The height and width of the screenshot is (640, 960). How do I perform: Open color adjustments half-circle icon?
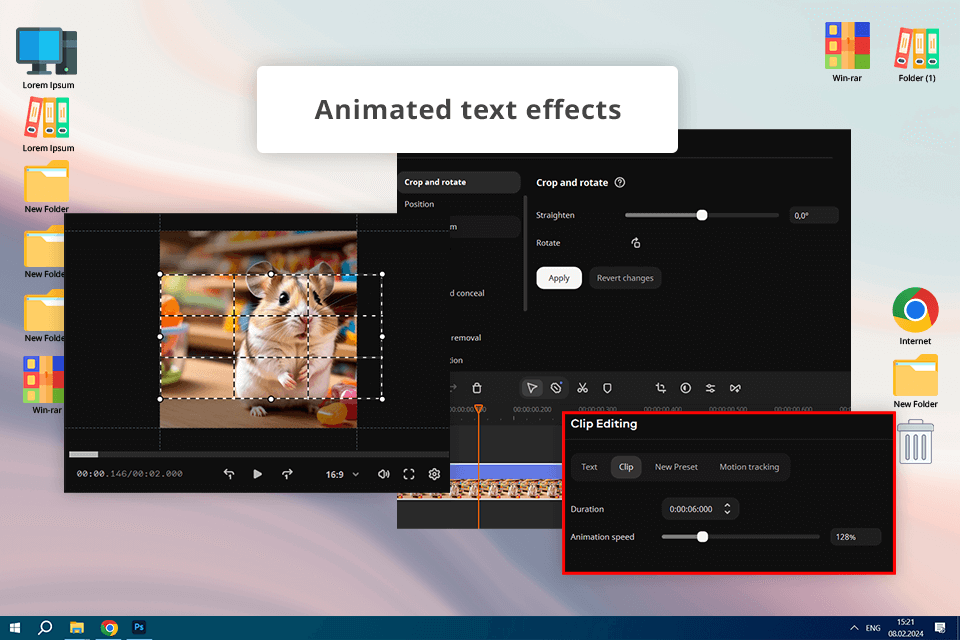[x=686, y=388]
